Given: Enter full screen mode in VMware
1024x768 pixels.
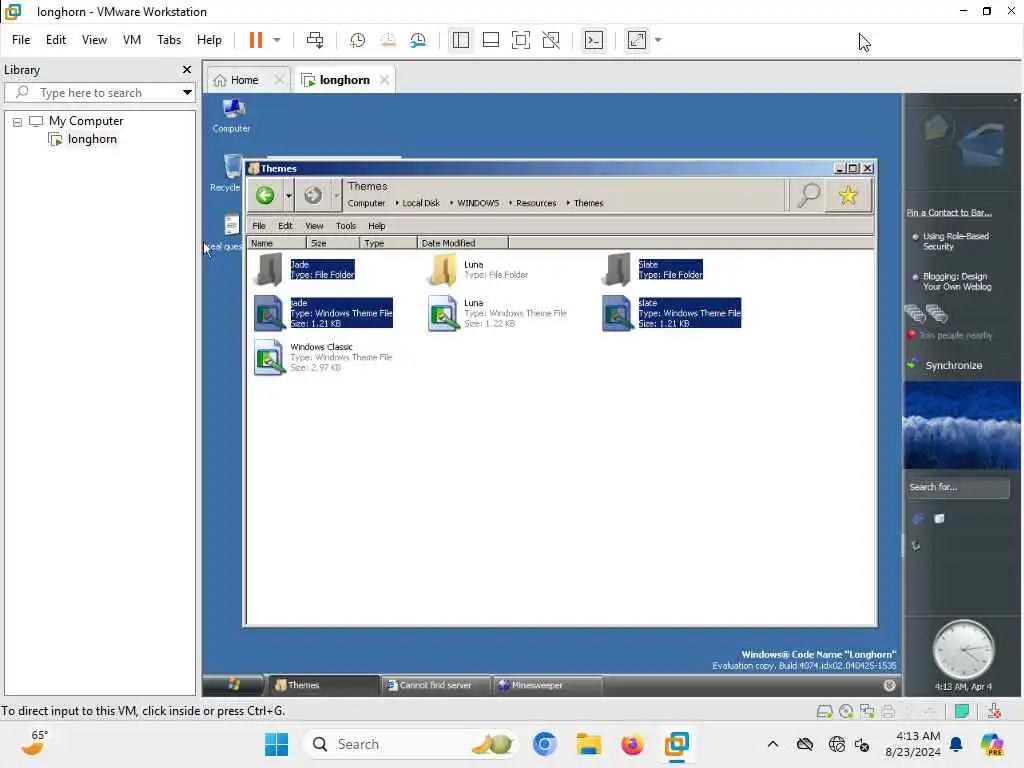Looking at the screenshot, I should 520,40.
